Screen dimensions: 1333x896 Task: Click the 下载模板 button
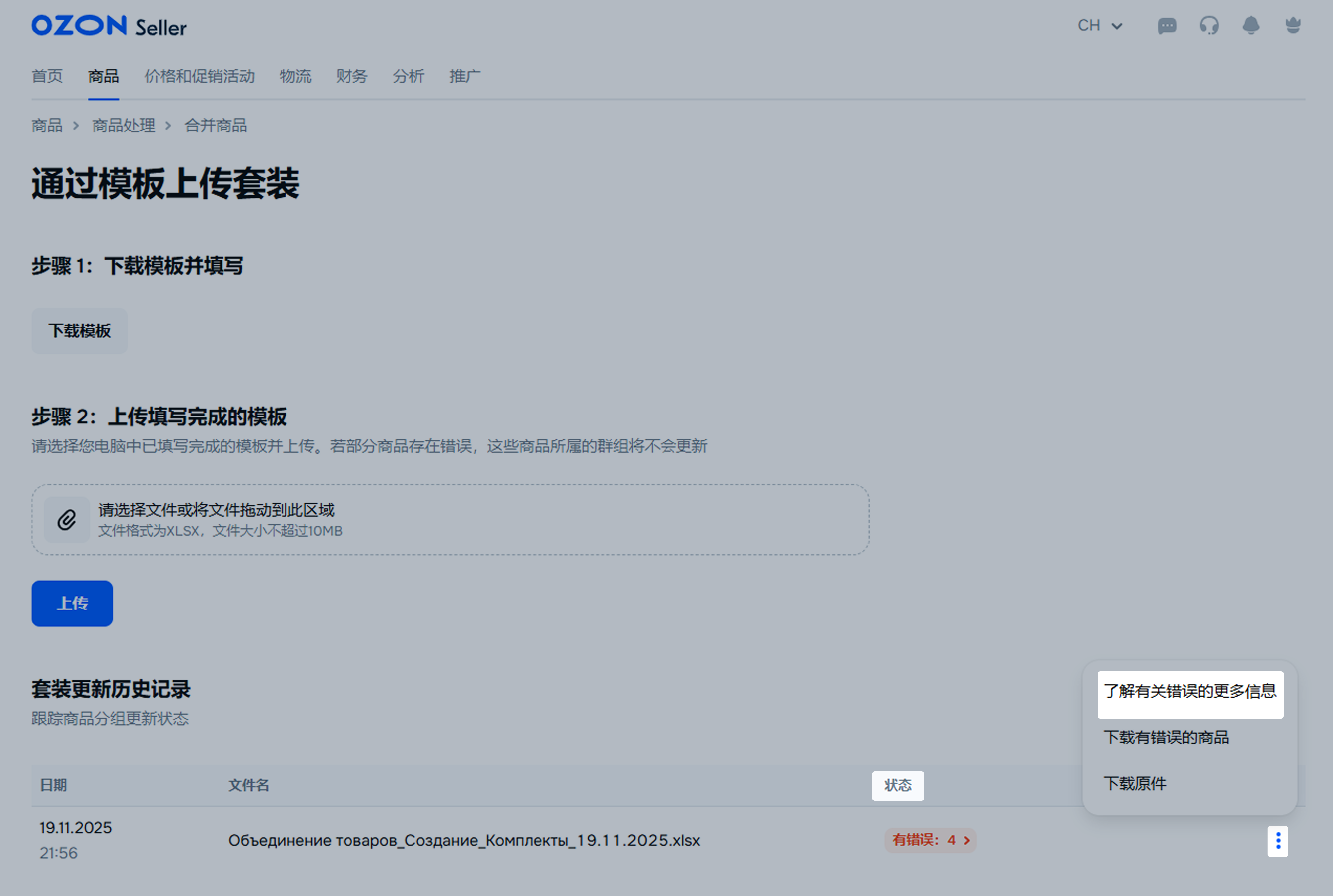click(x=80, y=331)
